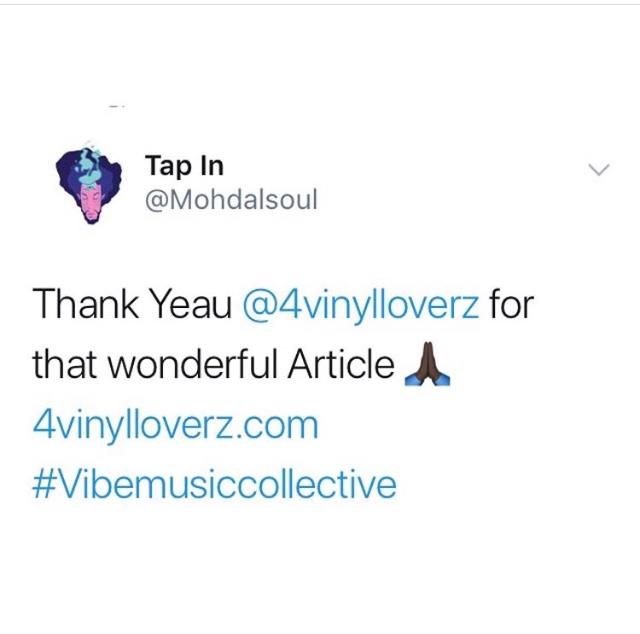This screenshot has height=634, width=640.
Task: Open the Tap In display name
Action: pos(184,167)
